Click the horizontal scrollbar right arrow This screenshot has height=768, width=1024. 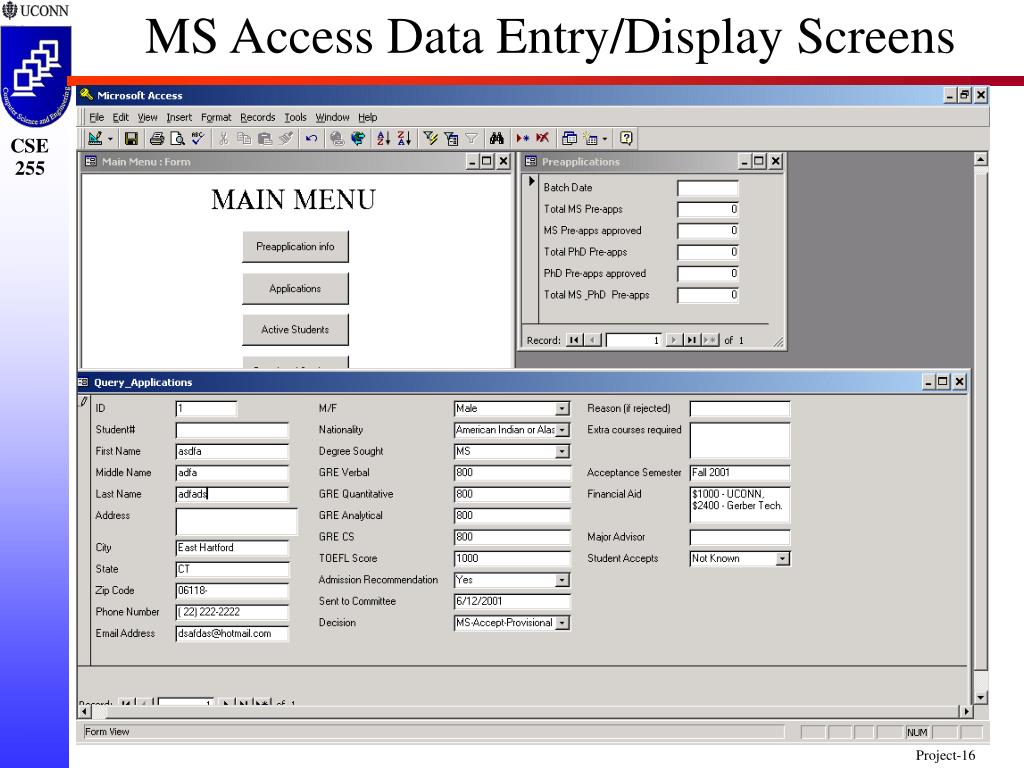(966, 711)
